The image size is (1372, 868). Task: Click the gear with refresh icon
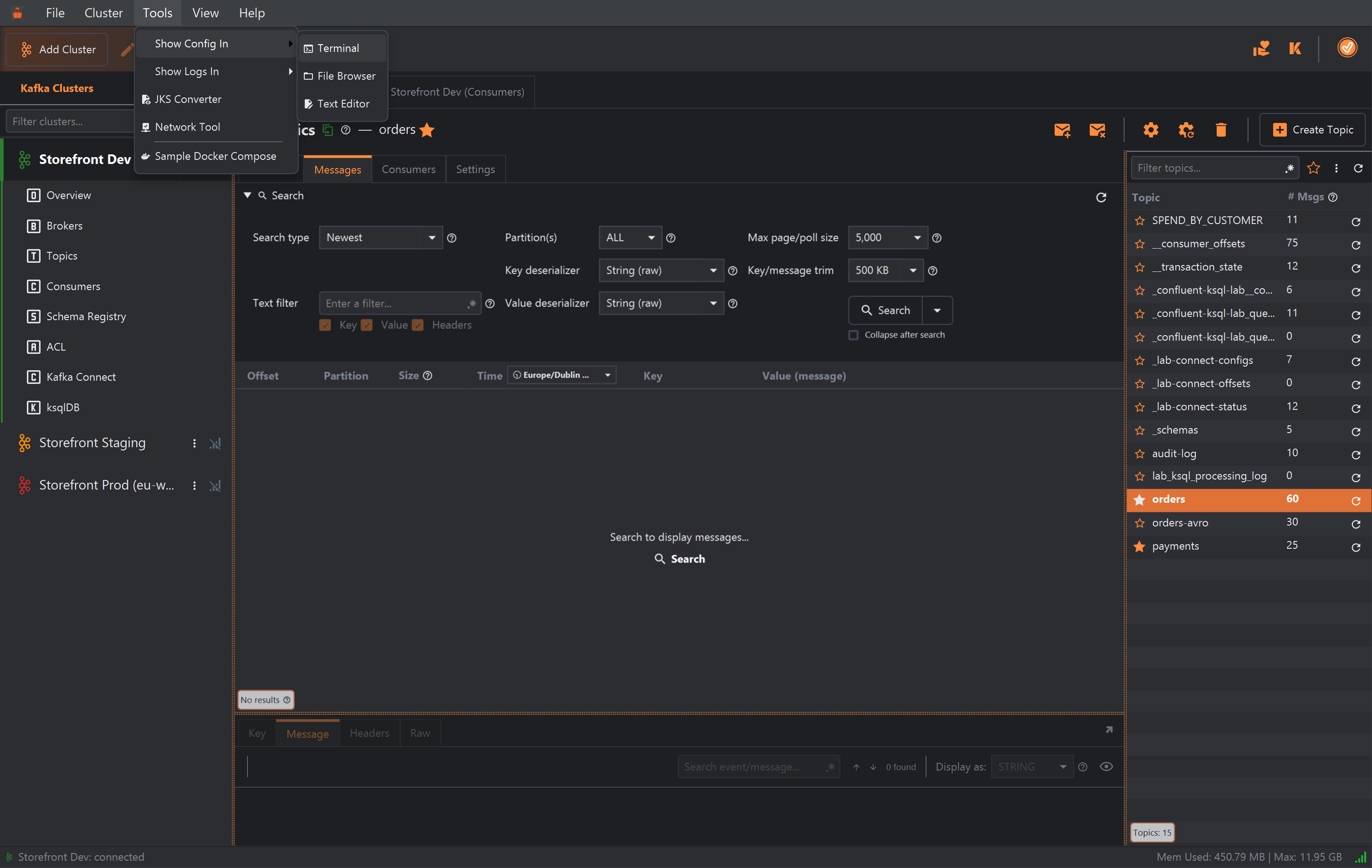(x=1186, y=130)
